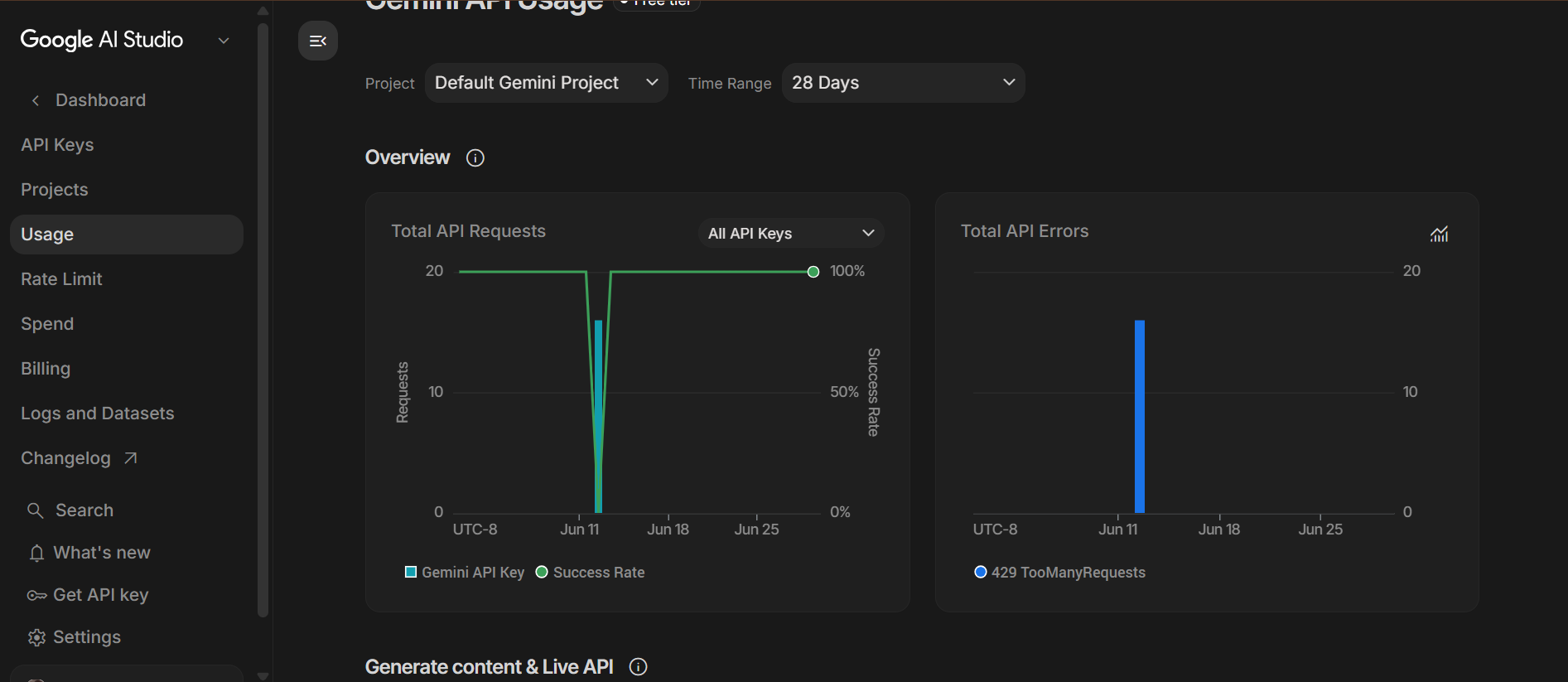The width and height of the screenshot is (1568, 682).
Task: Expand the Google AI Studio chevron menu
Action: click(x=224, y=41)
